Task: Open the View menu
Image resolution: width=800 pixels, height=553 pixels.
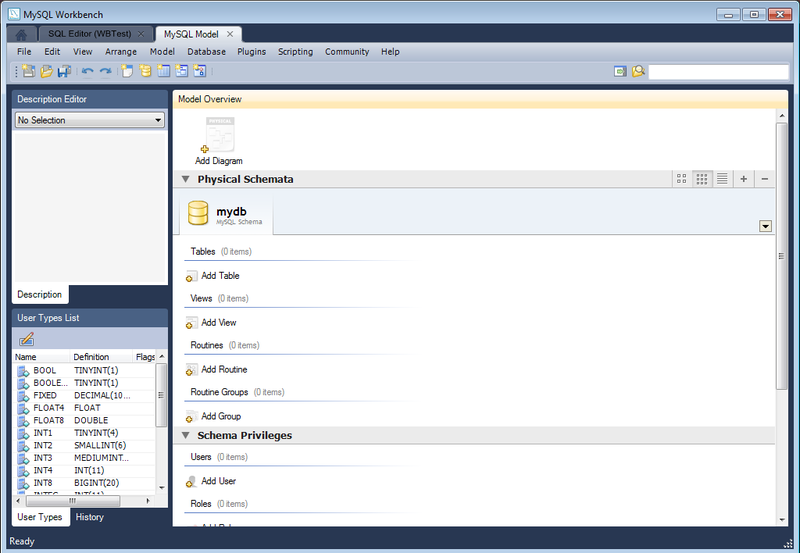Action: coord(83,52)
